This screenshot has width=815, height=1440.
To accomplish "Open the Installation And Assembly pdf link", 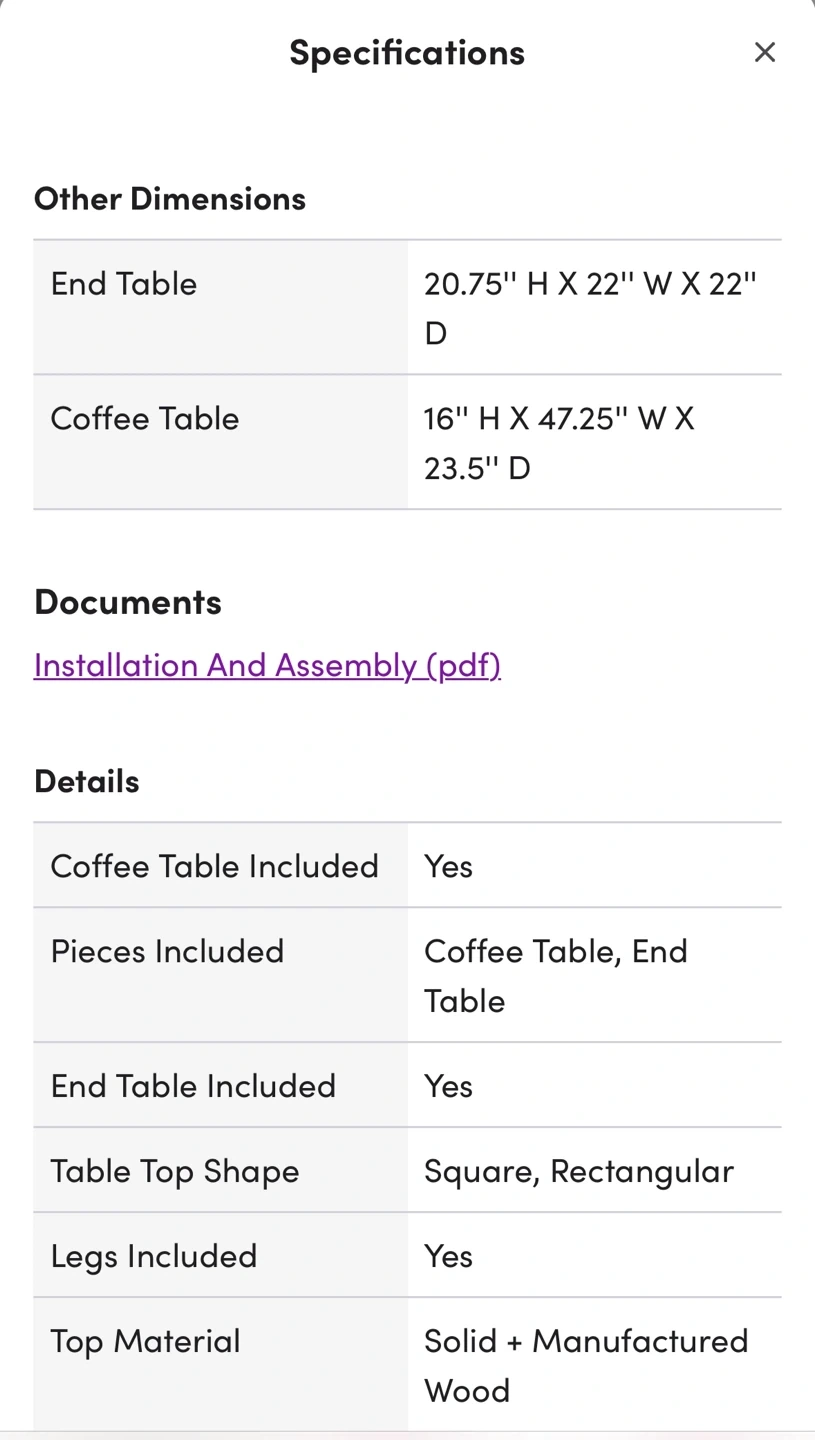I will pos(267,665).
